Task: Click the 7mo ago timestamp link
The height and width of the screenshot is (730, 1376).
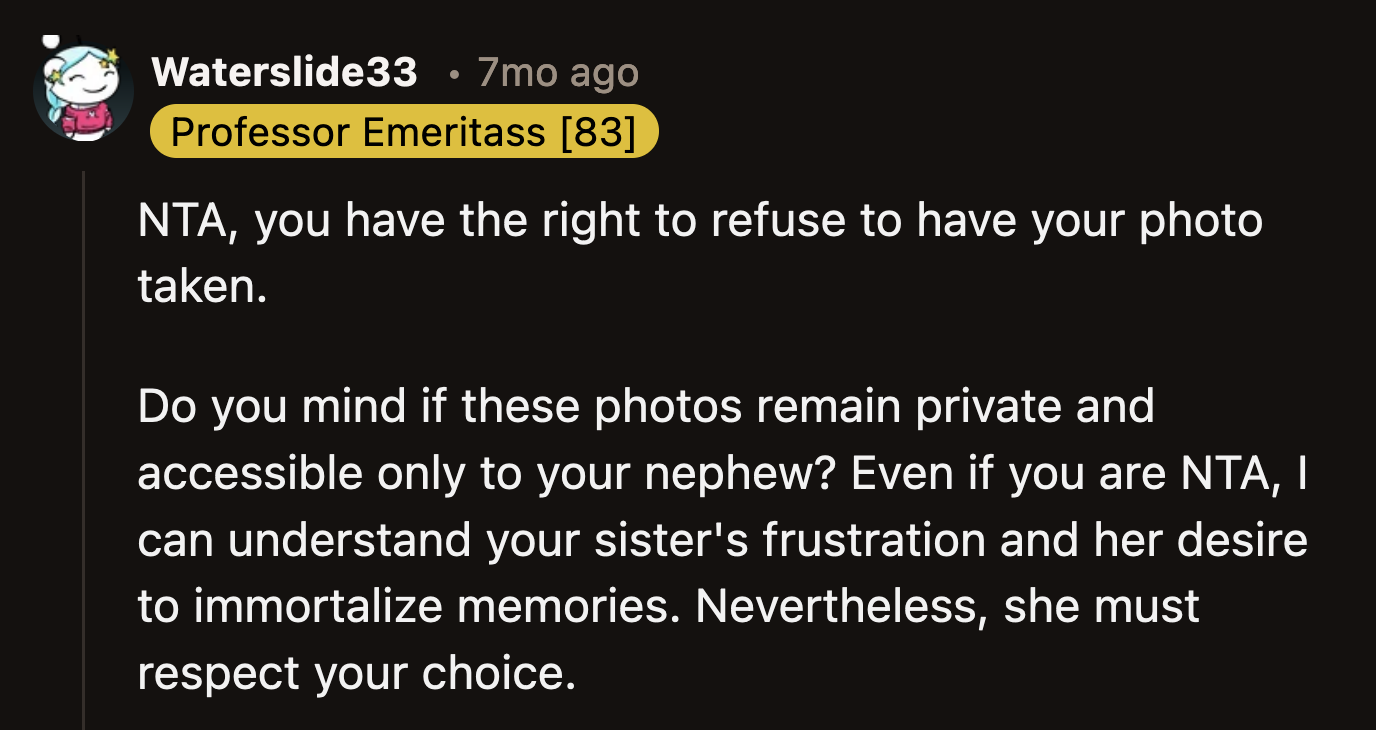Action: click(556, 72)
